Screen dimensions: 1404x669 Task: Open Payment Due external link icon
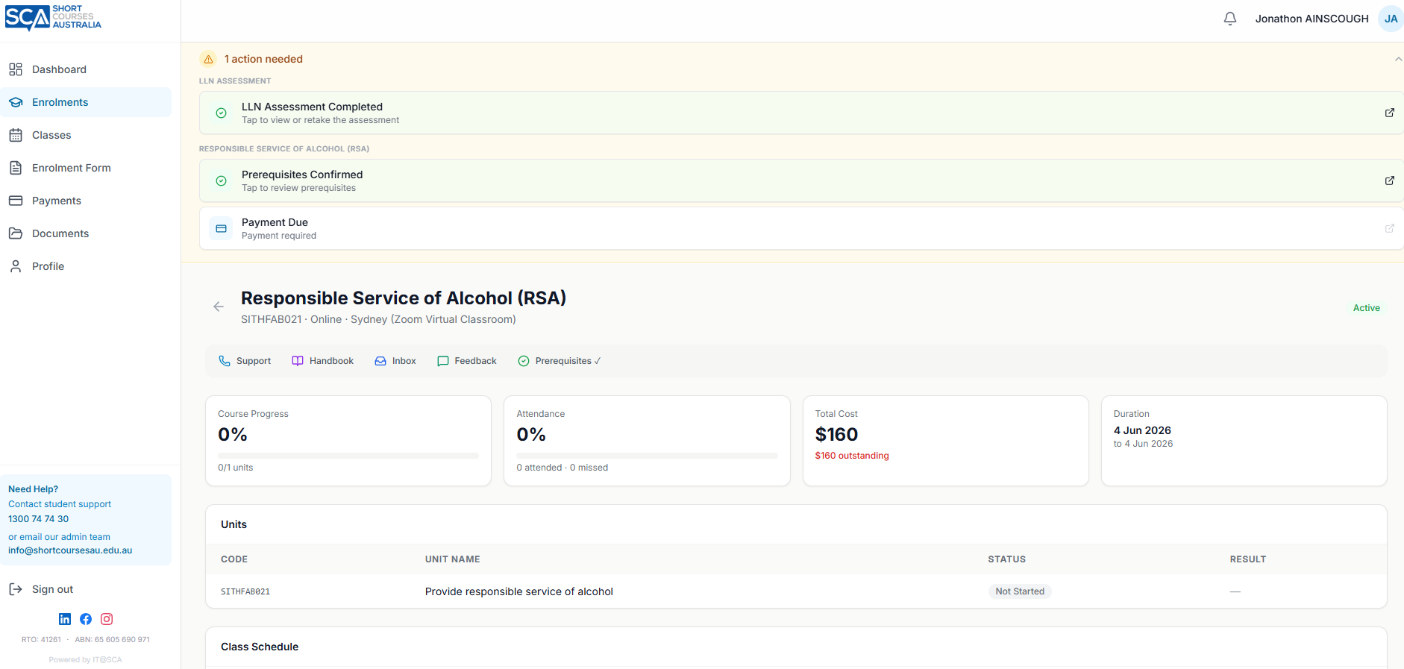point(1389,229)
